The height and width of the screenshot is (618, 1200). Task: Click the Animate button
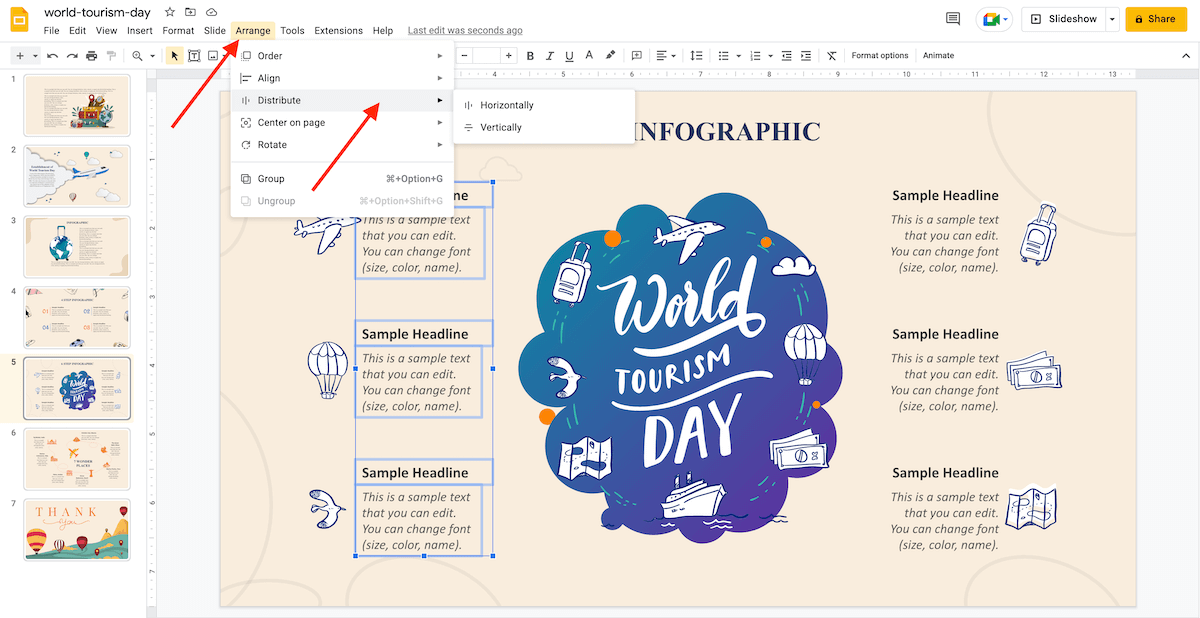(938, 56)
